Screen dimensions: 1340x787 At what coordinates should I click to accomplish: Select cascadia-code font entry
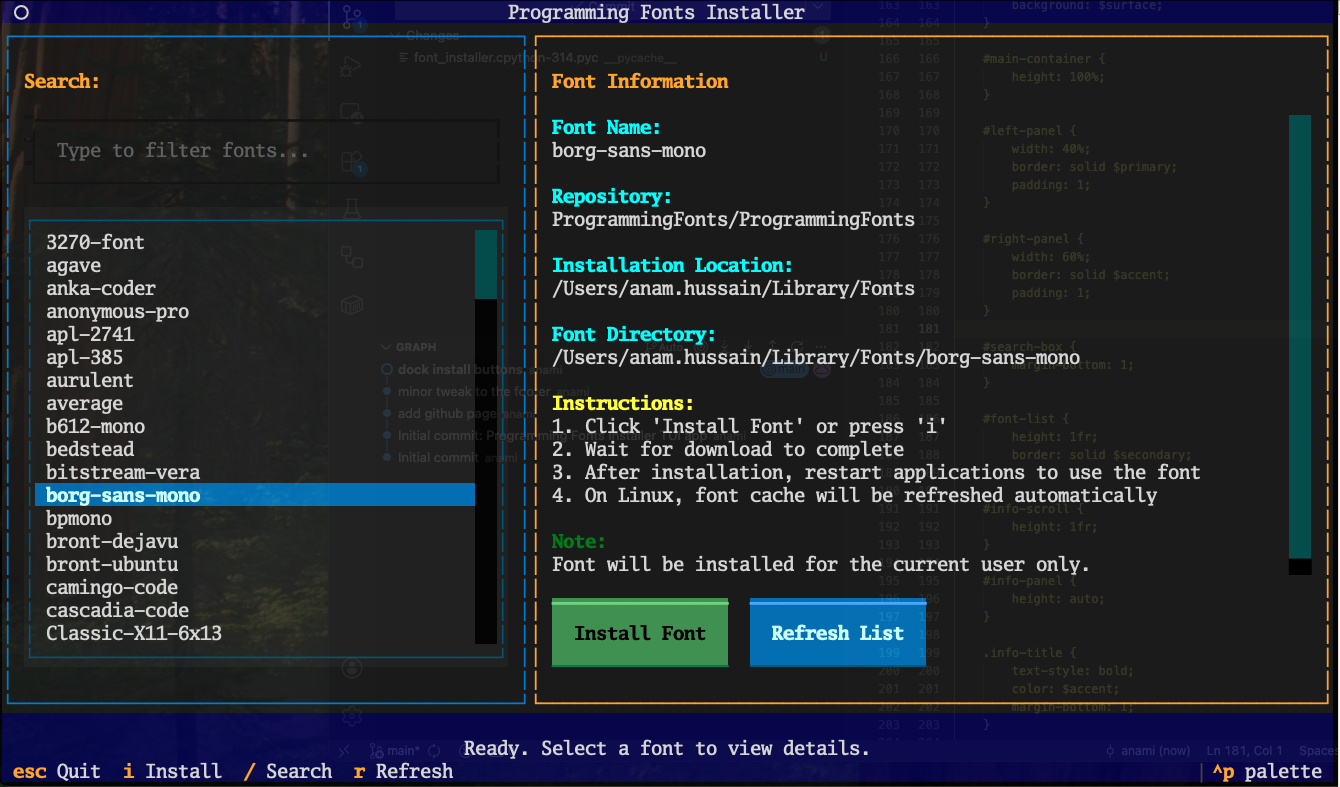pyautogui.click(x=117, y=610)
